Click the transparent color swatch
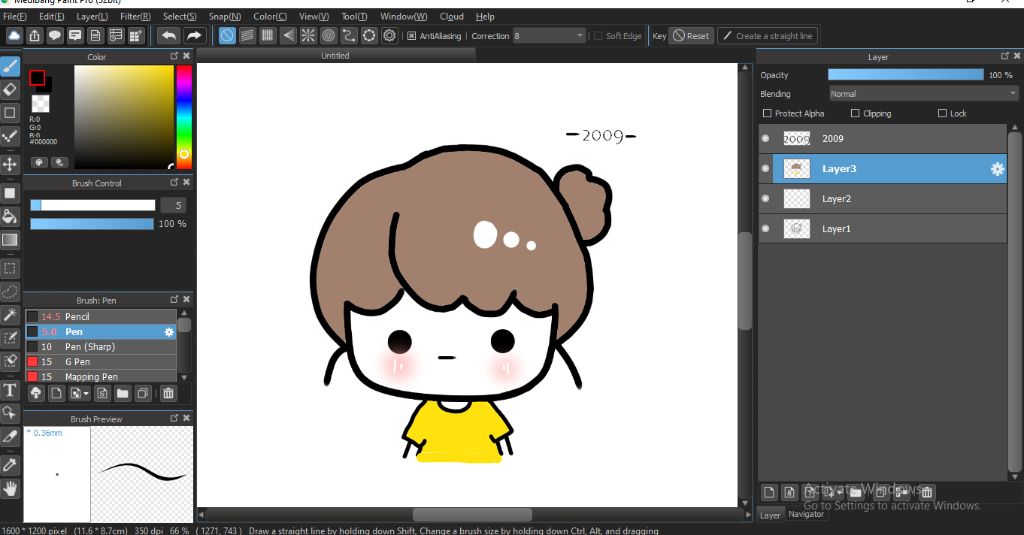This screenshot has height=535, width=1024. click(40, 103)
